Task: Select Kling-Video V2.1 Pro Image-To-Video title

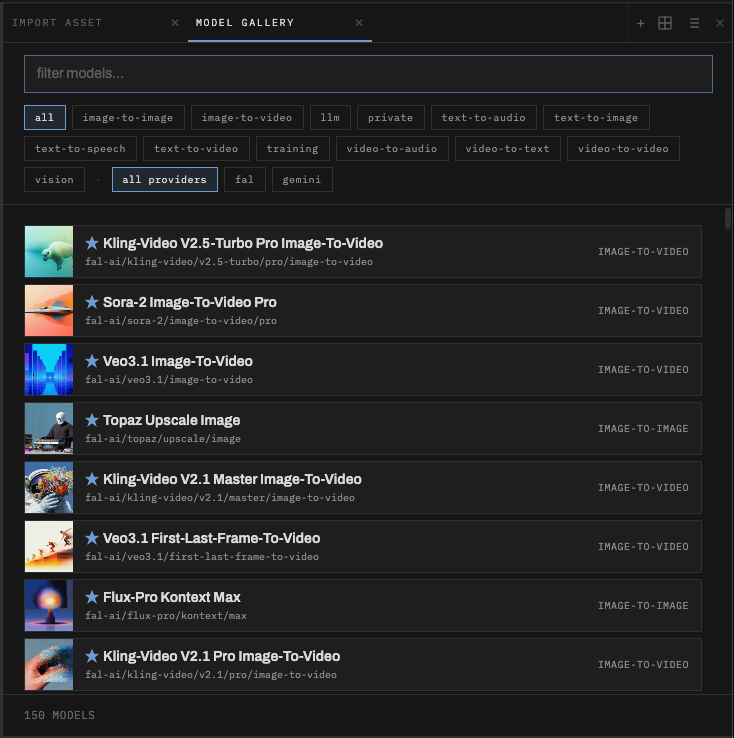Action: pyautogui.click(x=222, y=656)
